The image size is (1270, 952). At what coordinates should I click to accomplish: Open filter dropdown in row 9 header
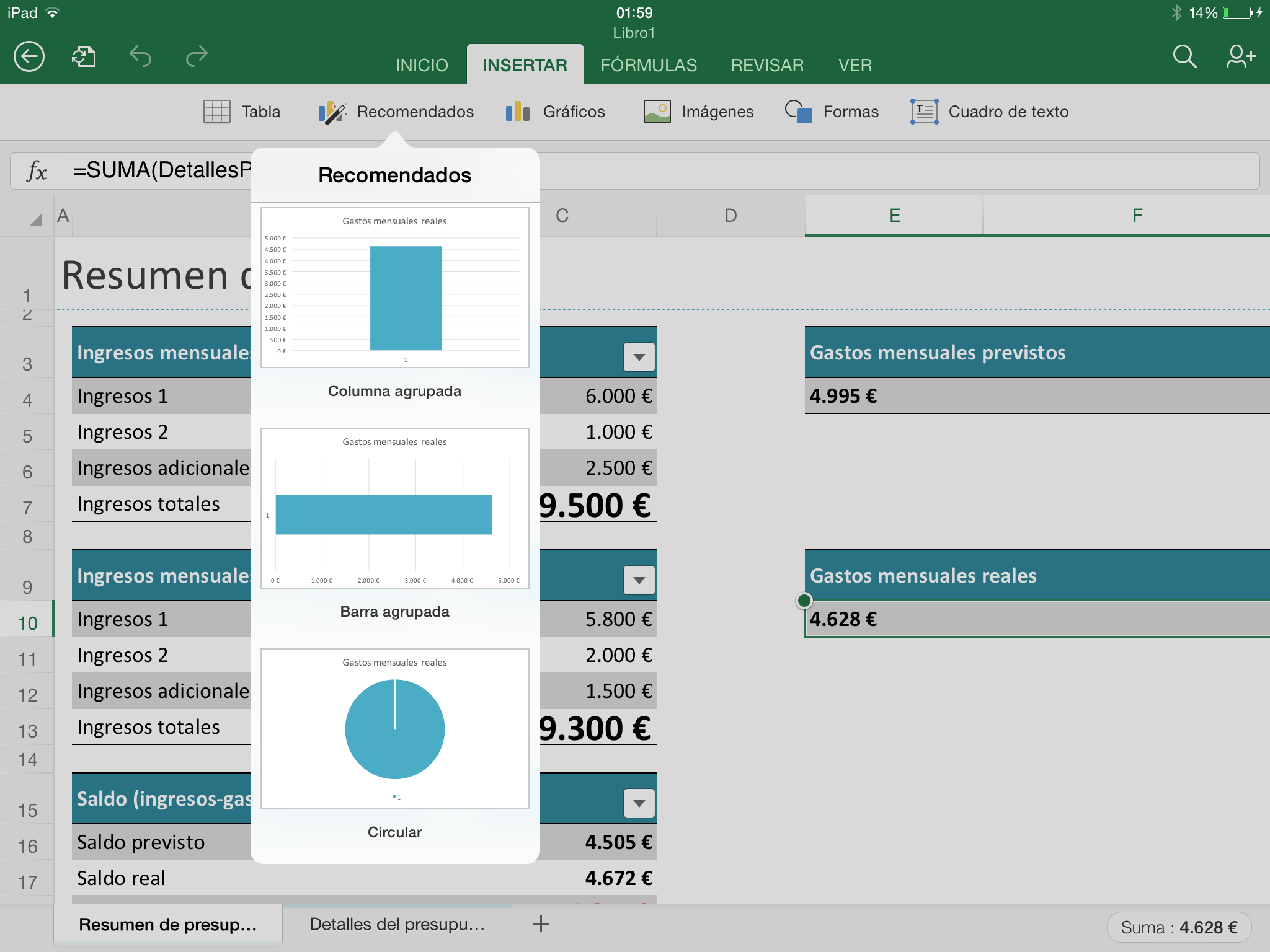(x=639, y=580)
